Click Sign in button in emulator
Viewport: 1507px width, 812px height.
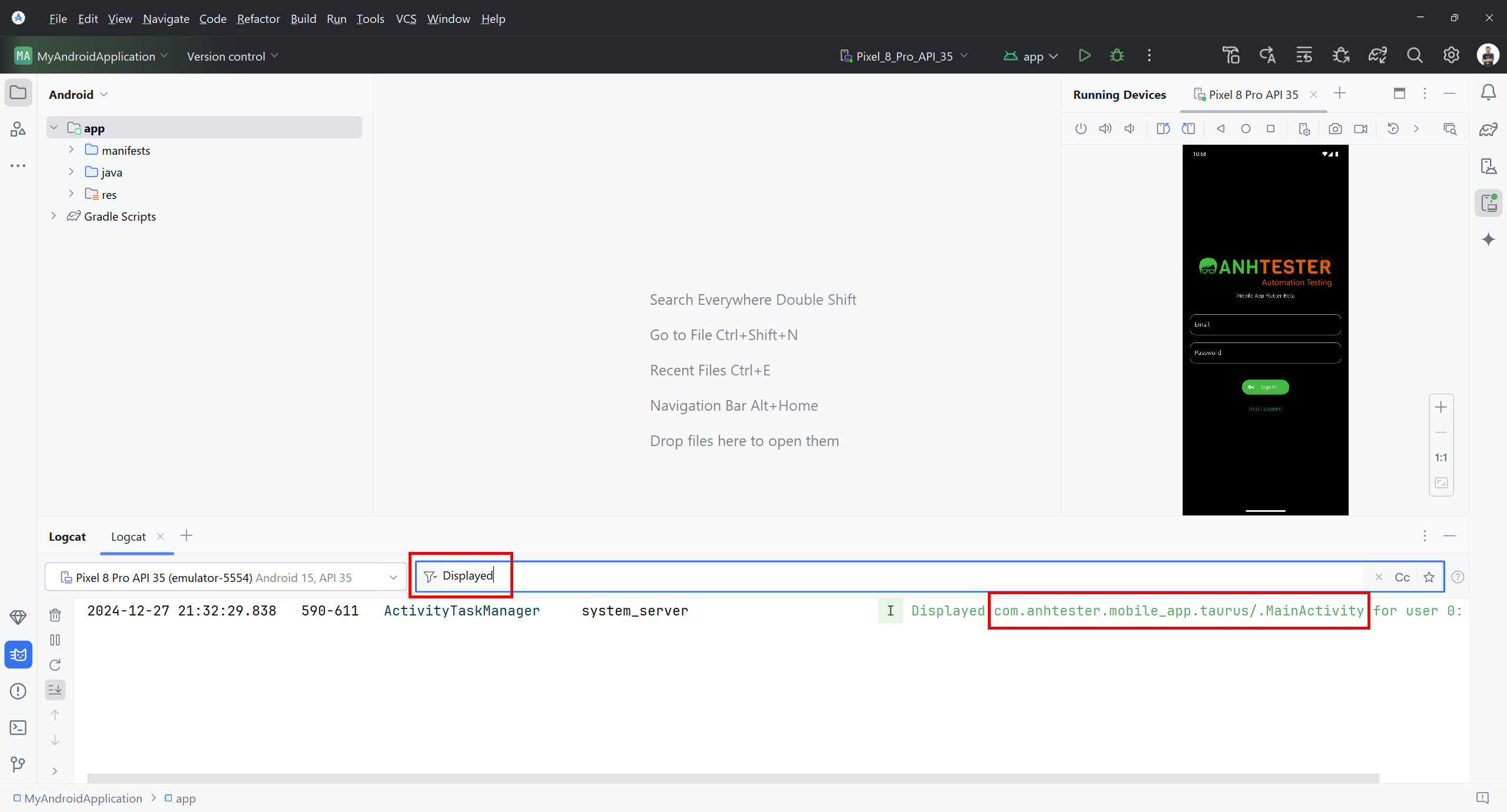click(1265, 387)
